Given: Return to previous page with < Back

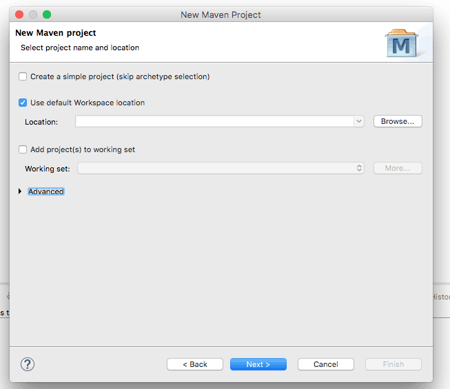Looking at the screenshot, I should pos(195,364).
